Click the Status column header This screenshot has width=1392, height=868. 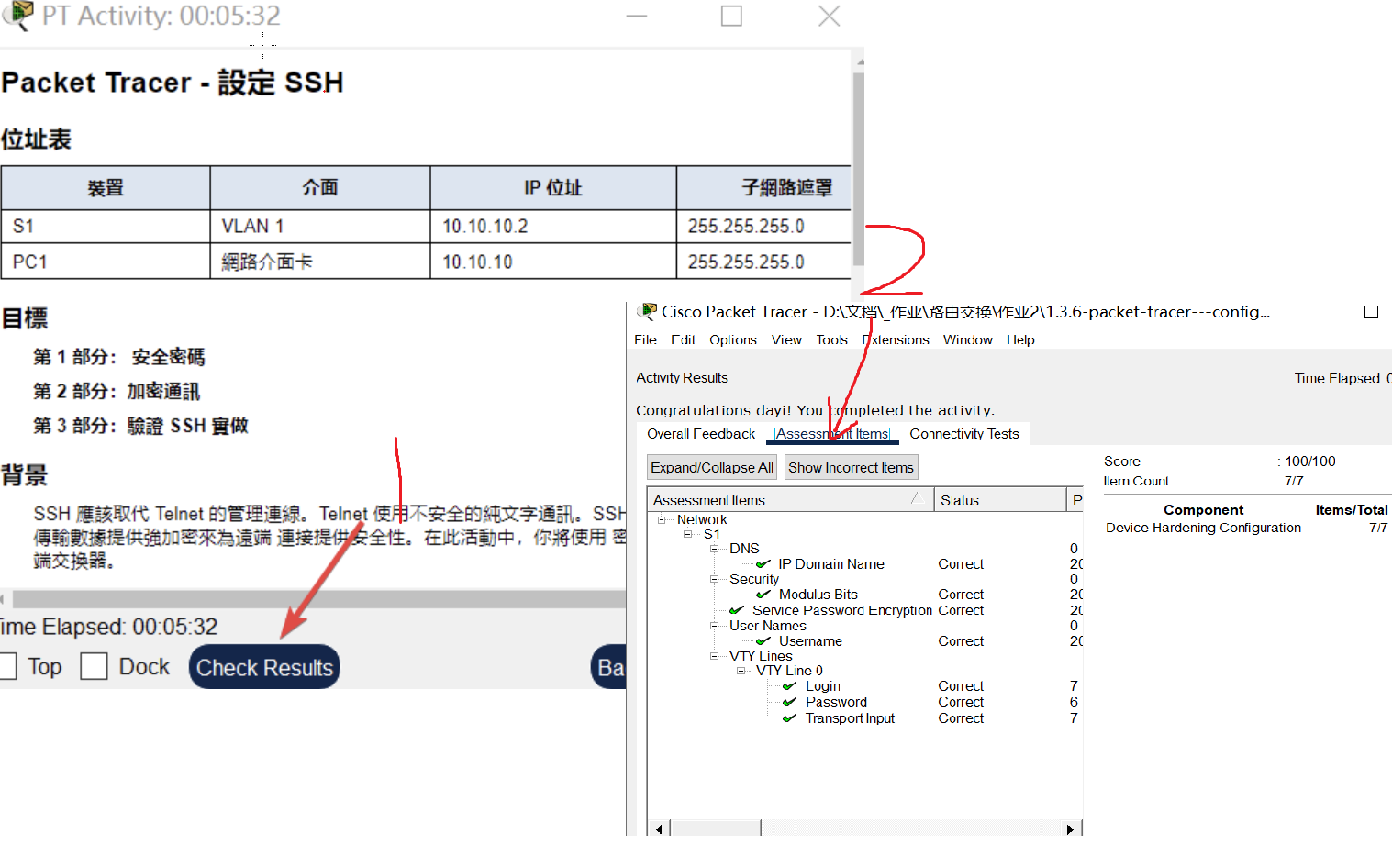coord(1000,499)
